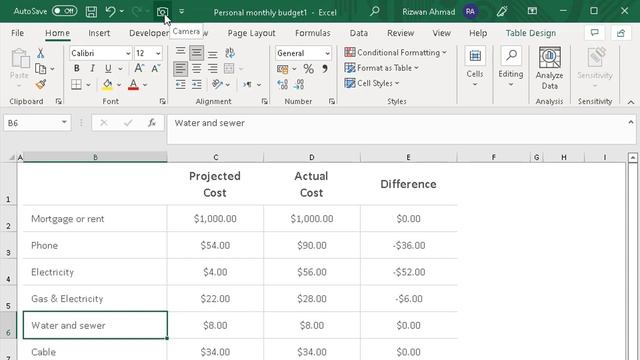Screen dimensions: 640x360
Task: Open Analyze Data tool
Action: 549,68
